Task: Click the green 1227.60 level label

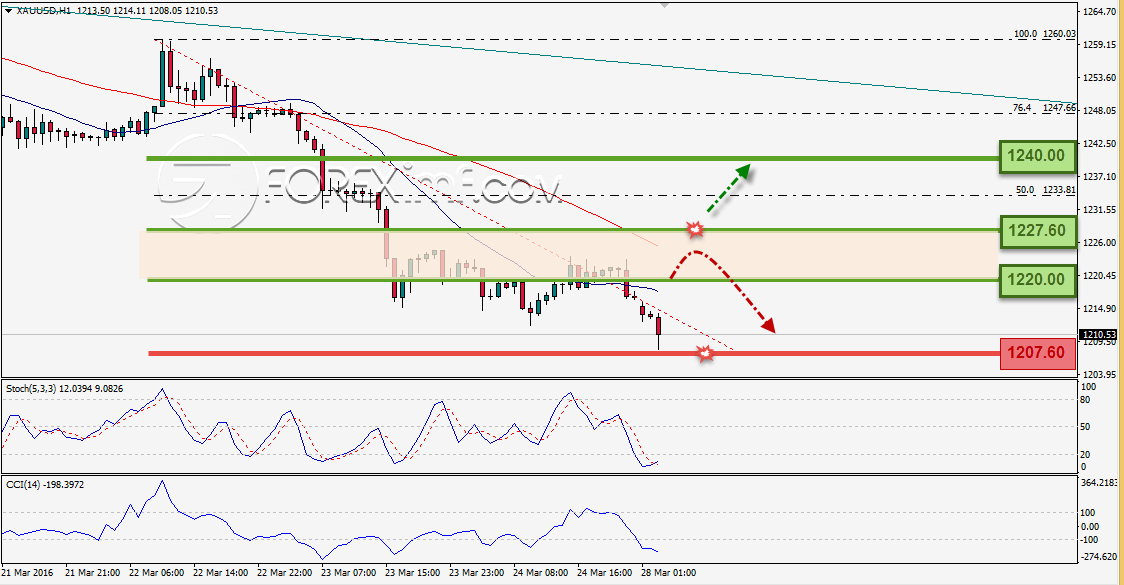Action: (1037, 230)
